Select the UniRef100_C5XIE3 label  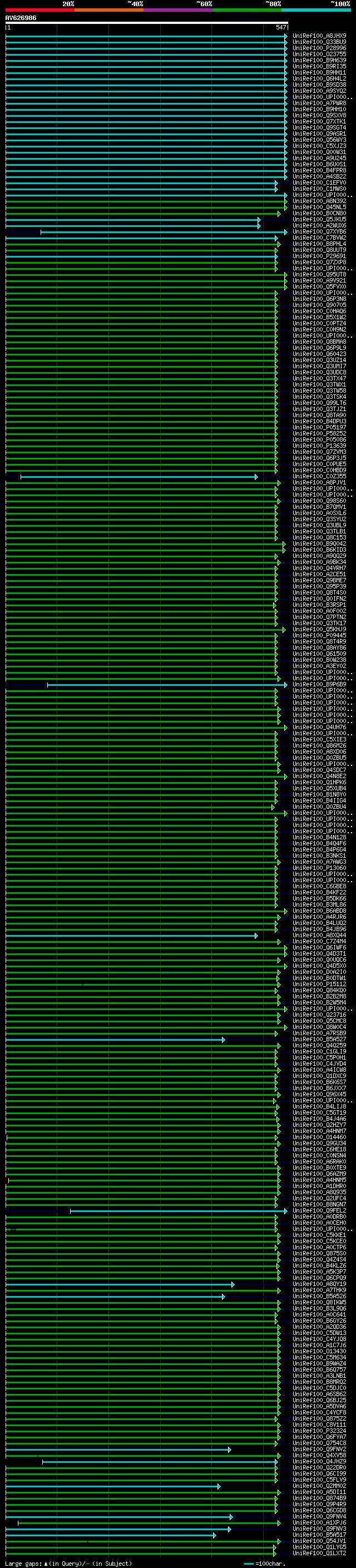(x=319, y=740)
